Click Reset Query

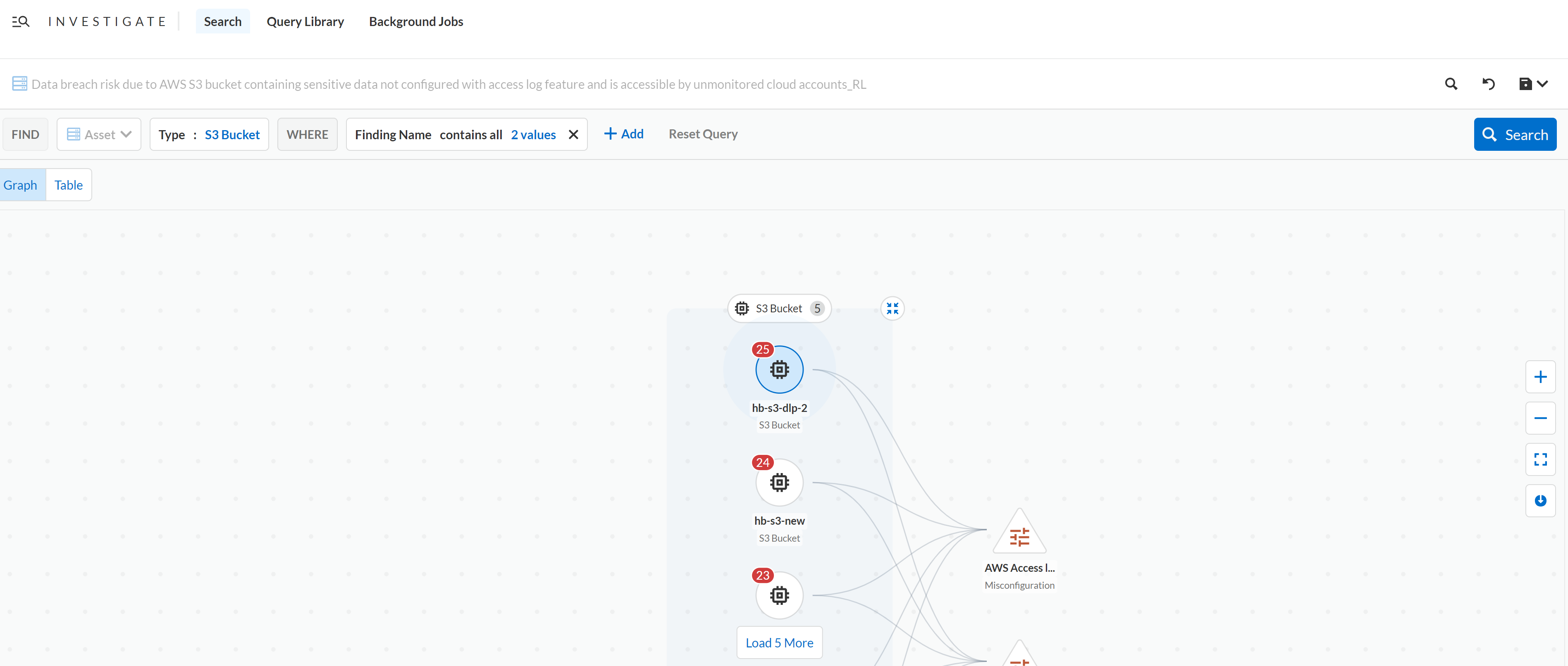click(703, 134)
